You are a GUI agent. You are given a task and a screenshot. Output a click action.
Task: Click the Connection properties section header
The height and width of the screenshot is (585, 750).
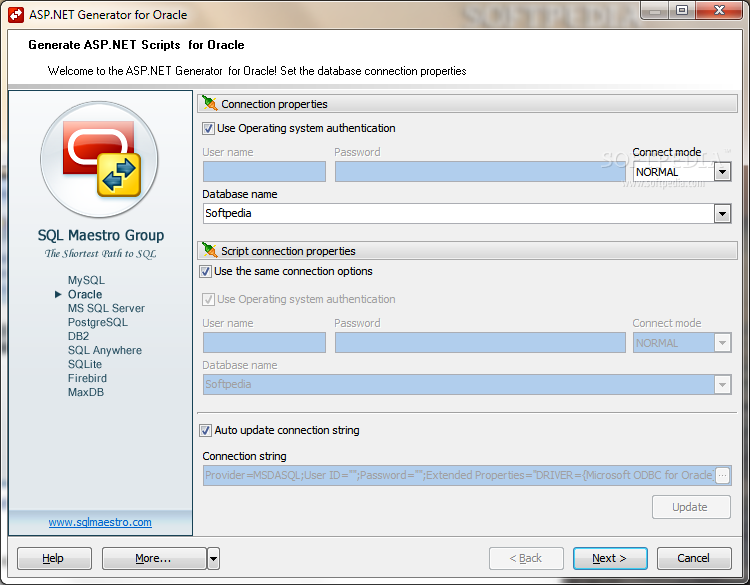coord(467,104)
